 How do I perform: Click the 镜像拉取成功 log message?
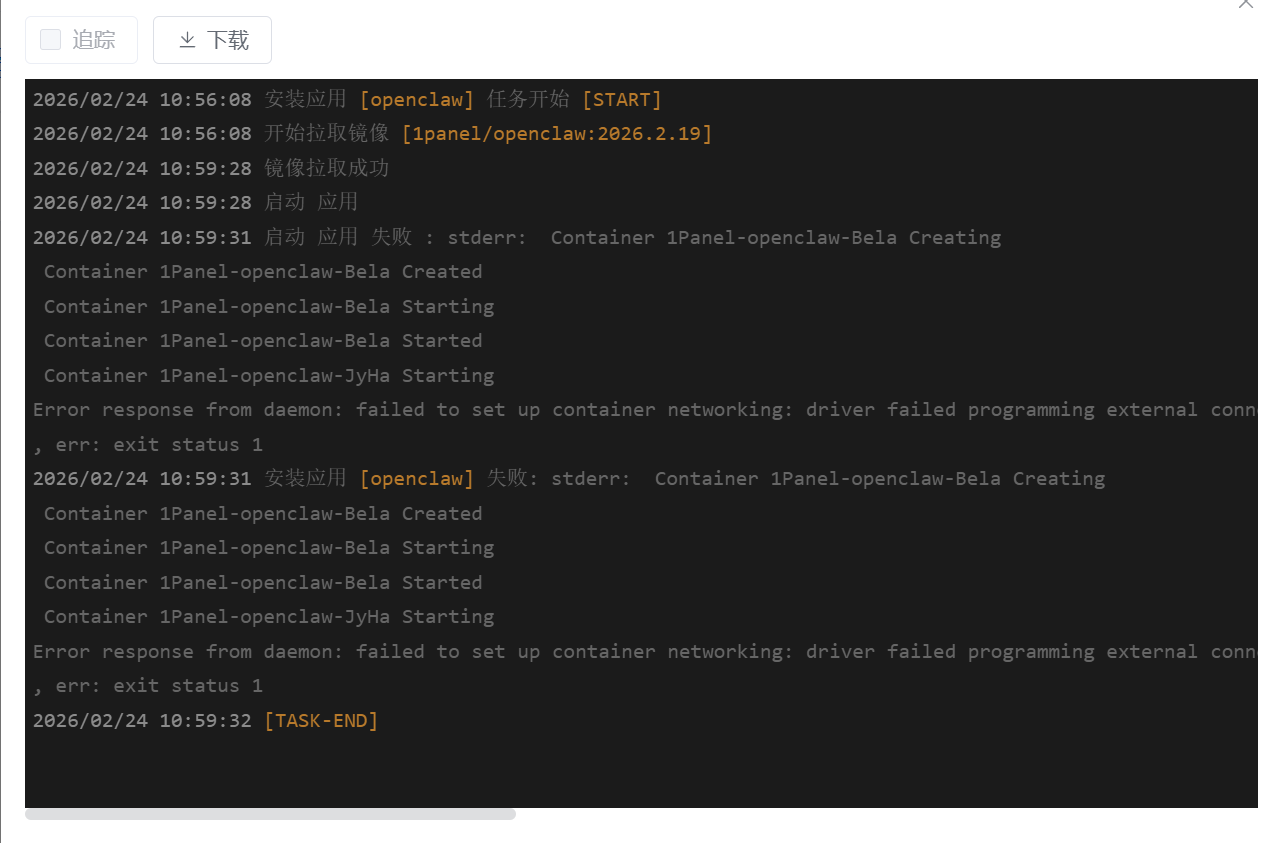[326, 168]
